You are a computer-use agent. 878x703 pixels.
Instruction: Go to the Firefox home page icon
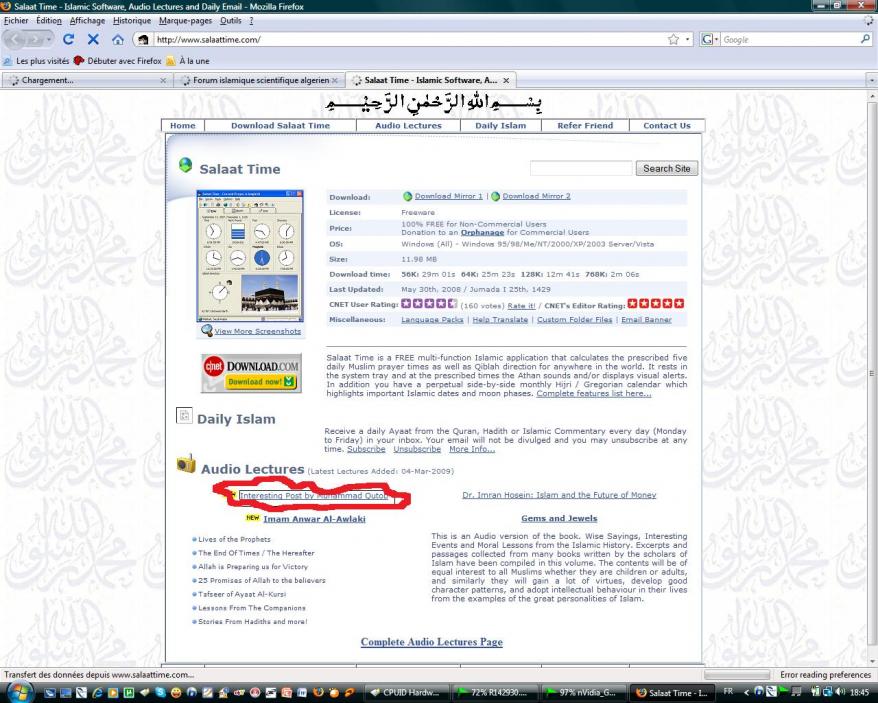(118, 39)
